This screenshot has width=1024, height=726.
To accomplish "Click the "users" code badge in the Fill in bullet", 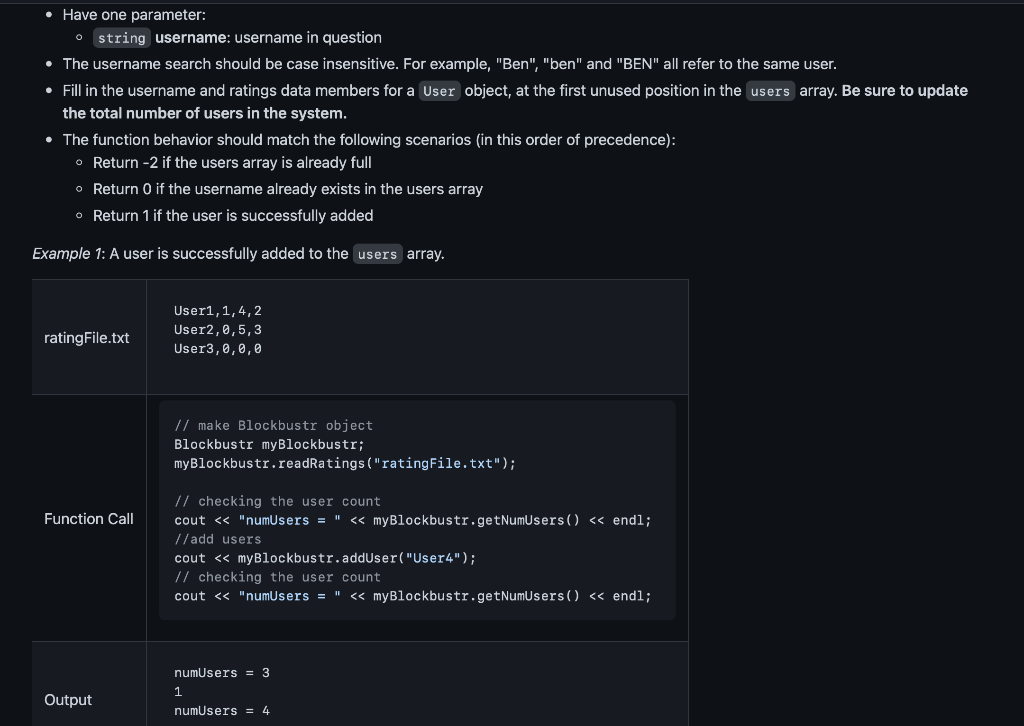I will (770, 91).
